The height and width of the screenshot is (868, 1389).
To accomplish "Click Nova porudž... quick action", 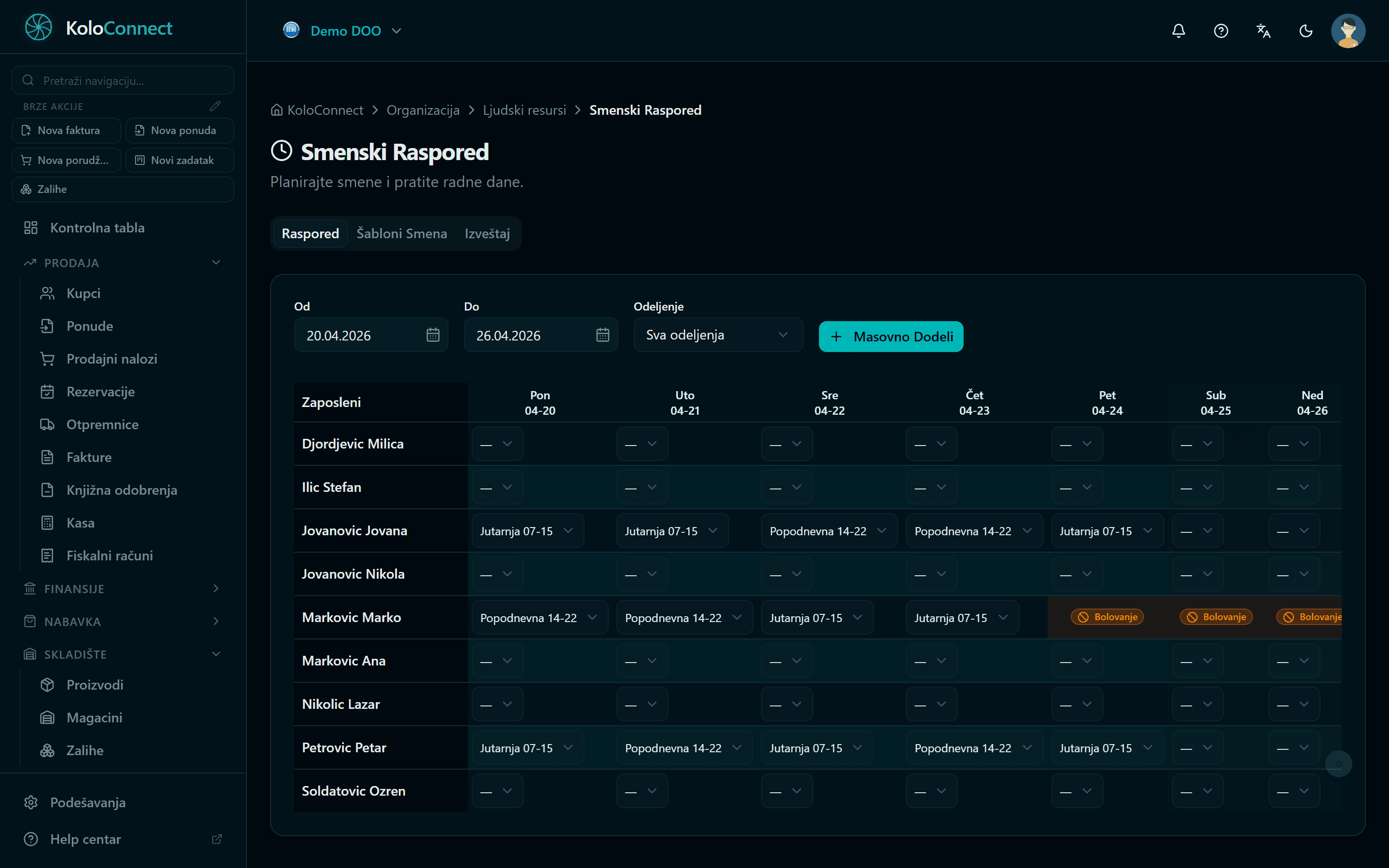I will [67, 160].
